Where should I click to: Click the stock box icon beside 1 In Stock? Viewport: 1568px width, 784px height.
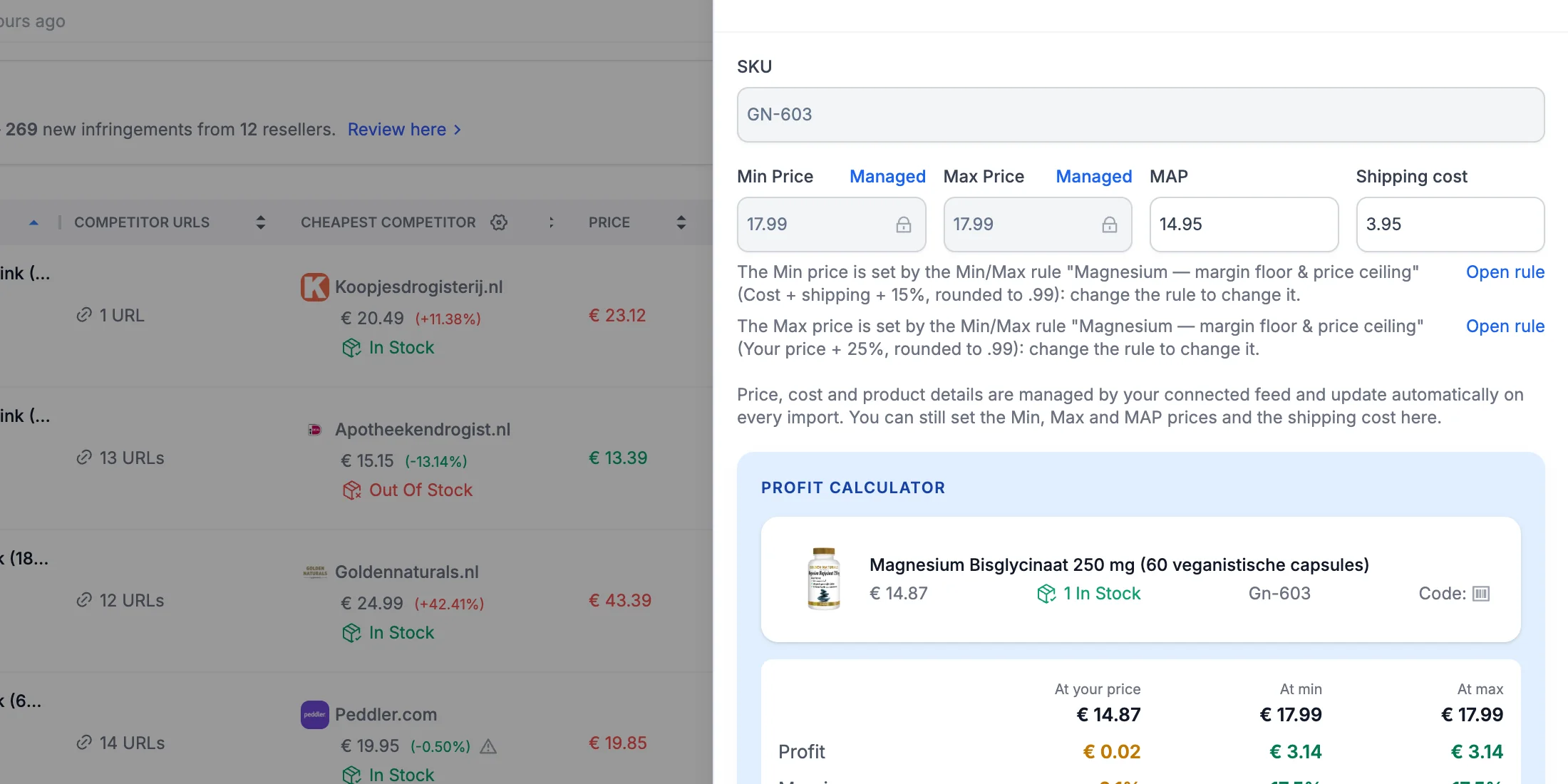click(x=1046, y=594)
